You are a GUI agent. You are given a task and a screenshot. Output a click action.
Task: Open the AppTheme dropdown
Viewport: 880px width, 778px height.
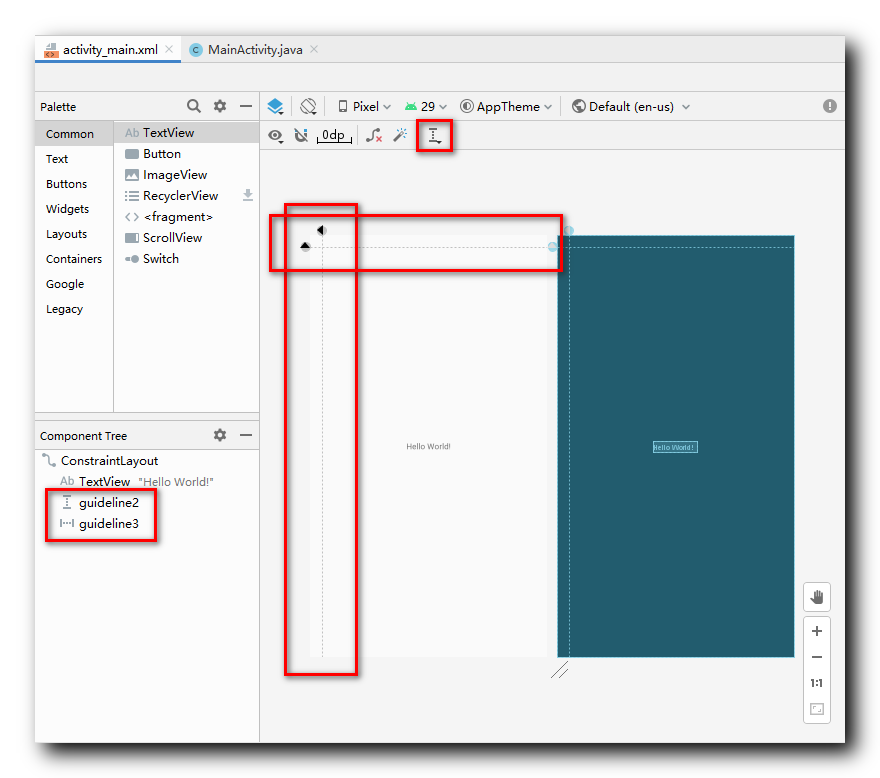(x=506, y=107)
